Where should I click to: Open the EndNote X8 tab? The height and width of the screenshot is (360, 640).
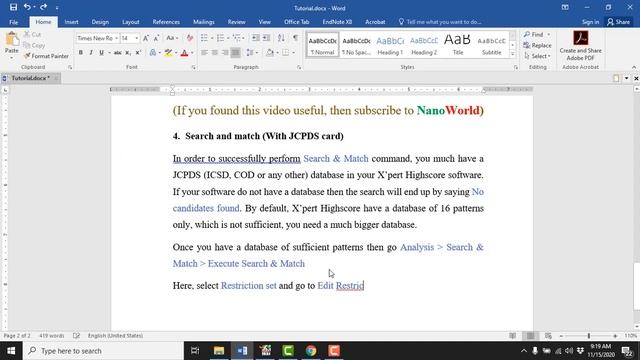coord(337,22)
